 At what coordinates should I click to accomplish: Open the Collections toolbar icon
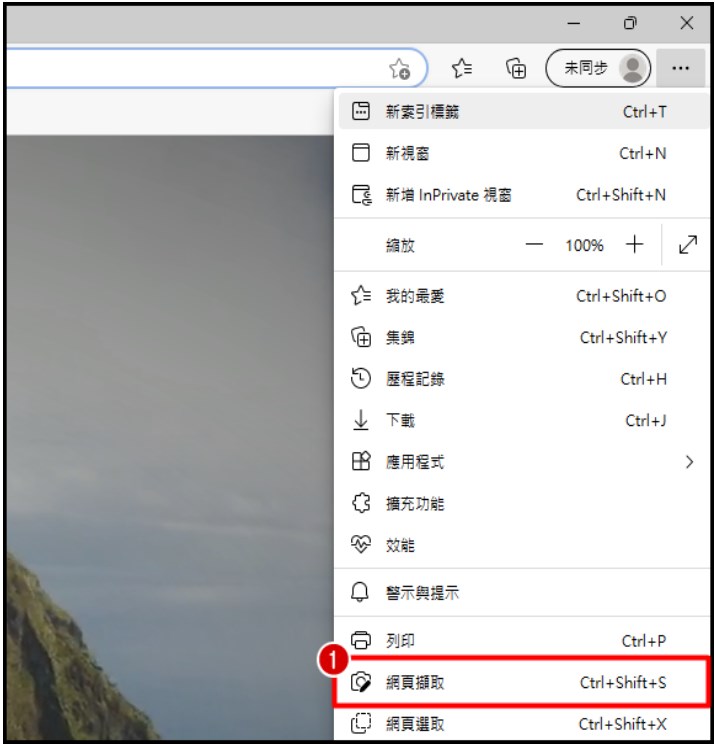516,68
